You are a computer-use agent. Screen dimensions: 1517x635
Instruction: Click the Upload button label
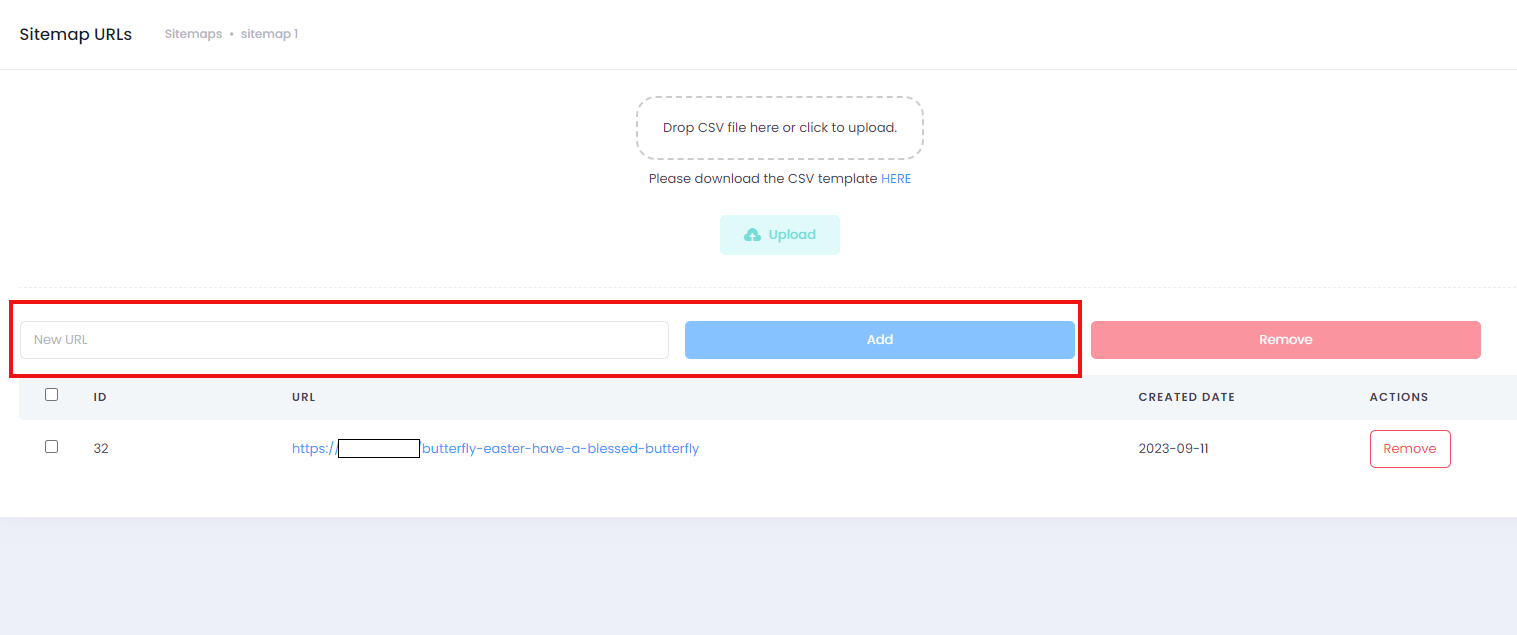tap(792, 235)
